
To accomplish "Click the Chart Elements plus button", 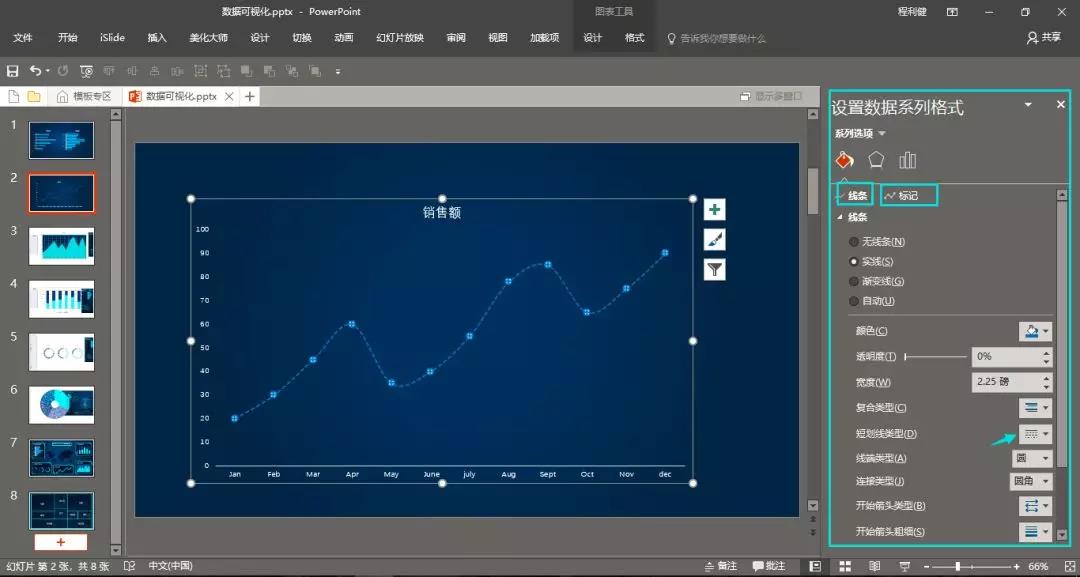I will pyautogui.click(x=714, y=210).
